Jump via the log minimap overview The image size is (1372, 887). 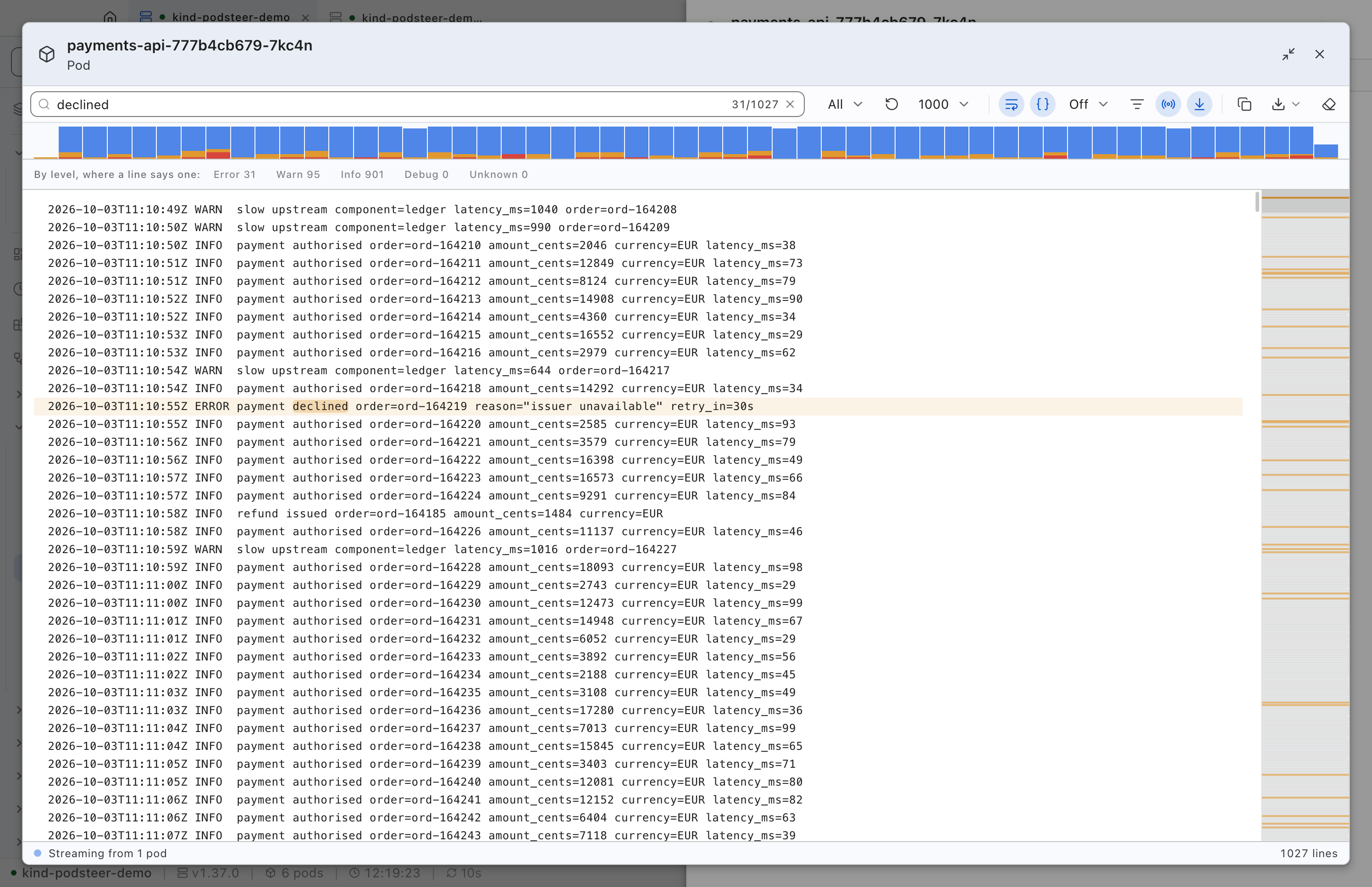pos(1305,515)
